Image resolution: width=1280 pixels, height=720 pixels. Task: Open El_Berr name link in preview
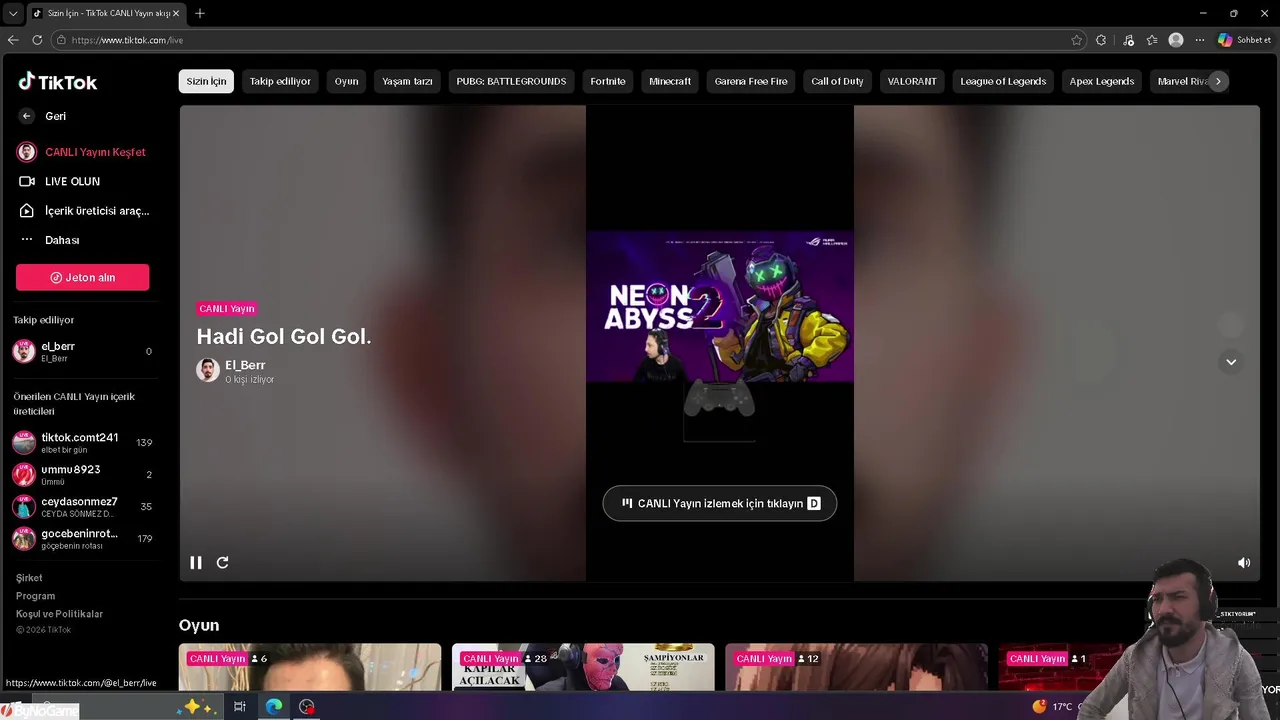[245, 365]
